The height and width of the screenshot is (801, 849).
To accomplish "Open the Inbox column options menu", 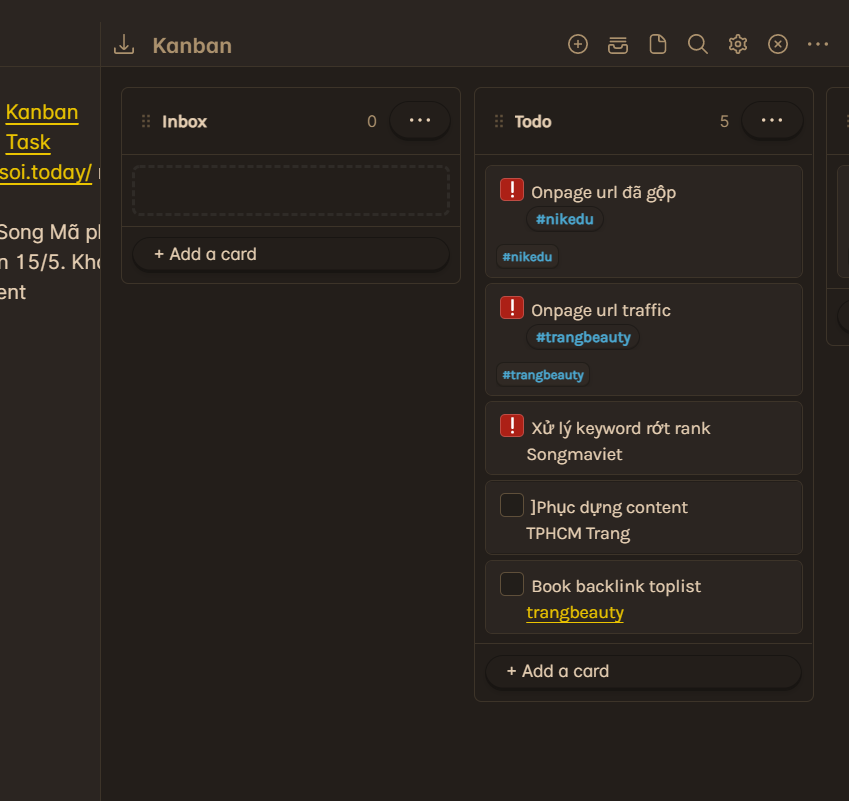I will coord(420,120).
